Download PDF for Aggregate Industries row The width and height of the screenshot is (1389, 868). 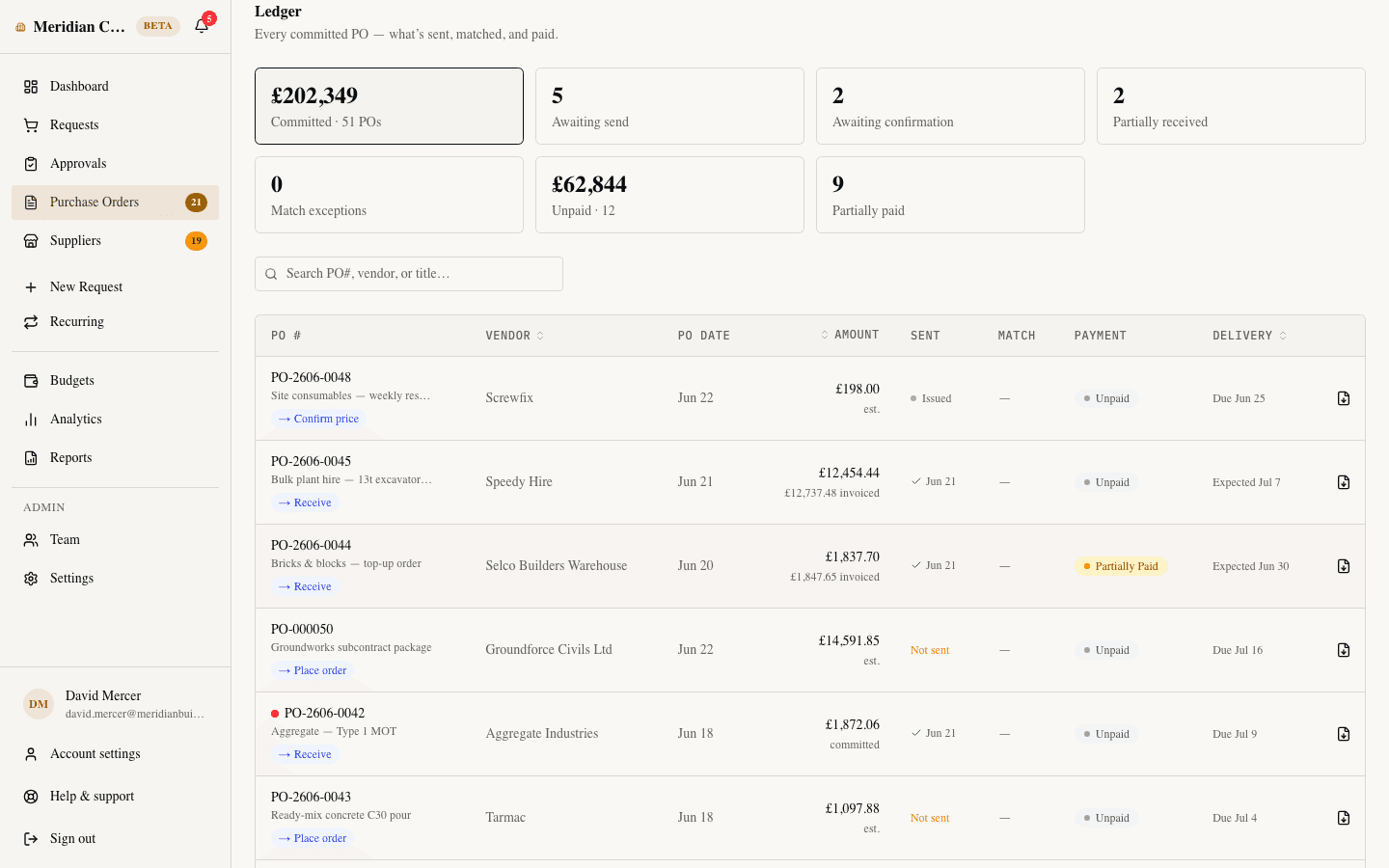pos(1344,734)
